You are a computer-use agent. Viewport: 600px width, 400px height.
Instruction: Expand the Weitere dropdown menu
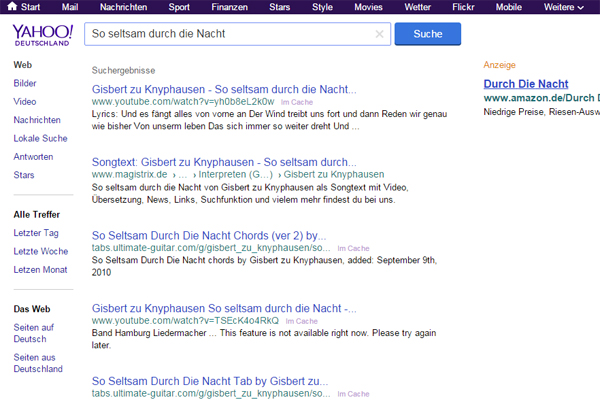point(565,7)
